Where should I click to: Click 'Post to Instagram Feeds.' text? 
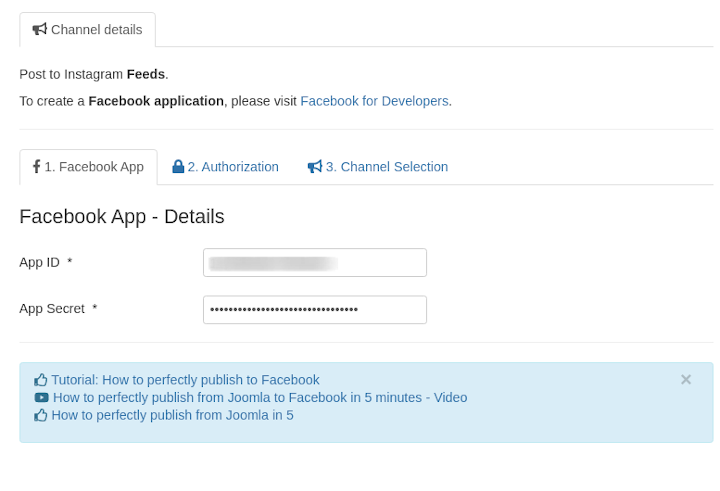coord(94,74)
